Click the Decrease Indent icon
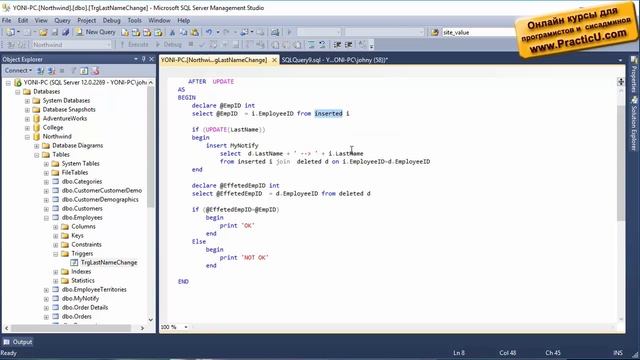Viewport: 640px width, 360px height. (x=337, y=44)
